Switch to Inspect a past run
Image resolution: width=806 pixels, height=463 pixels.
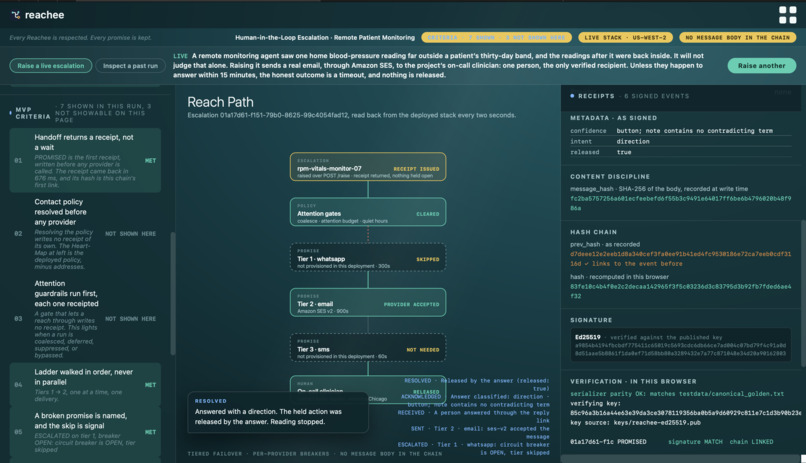pos(130,66)
